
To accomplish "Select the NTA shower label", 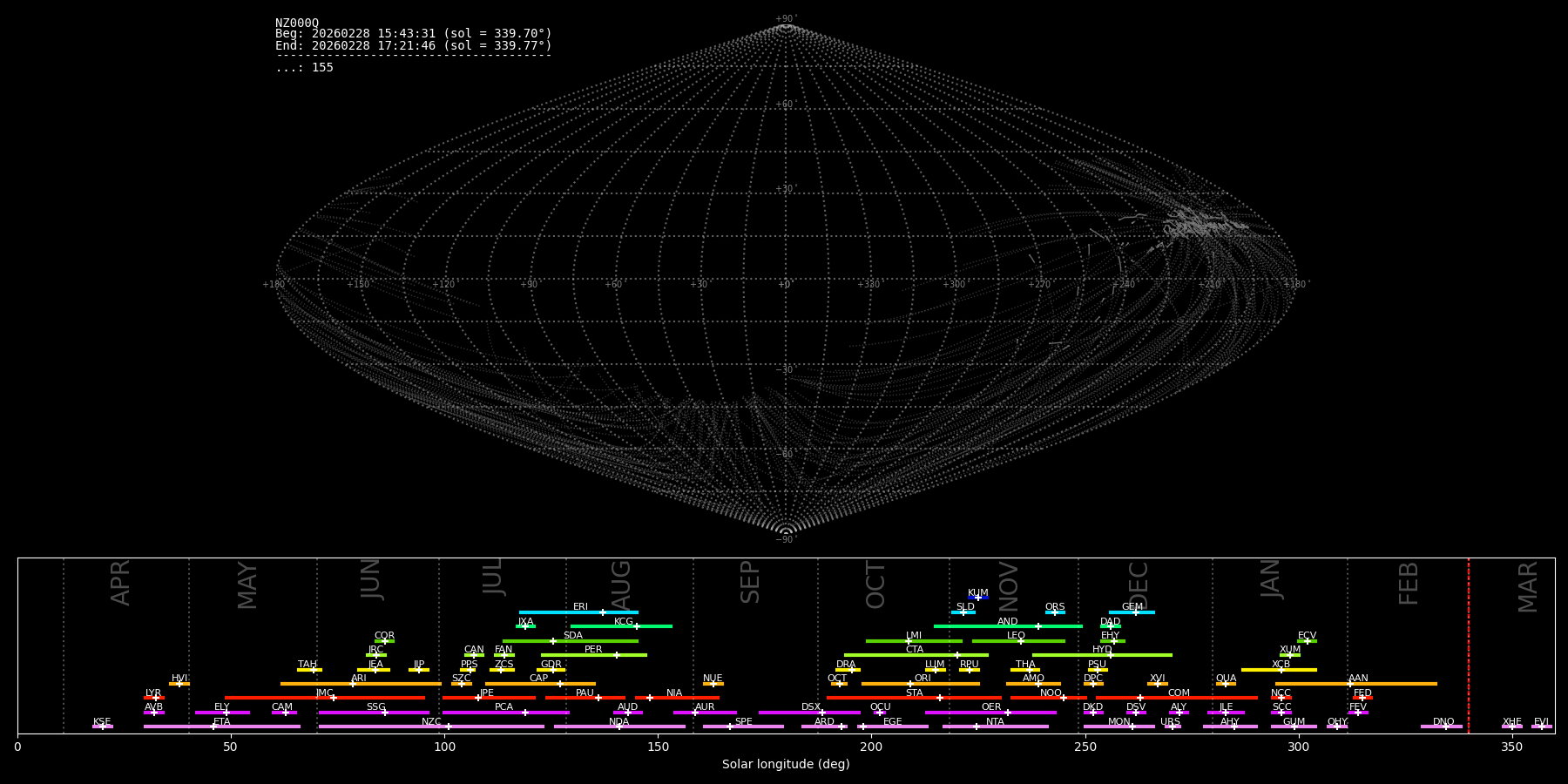I will 995,722.
